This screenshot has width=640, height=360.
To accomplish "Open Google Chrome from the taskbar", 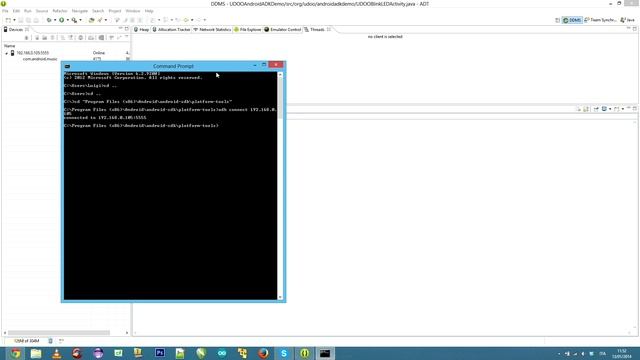I will tap(16, 353).
